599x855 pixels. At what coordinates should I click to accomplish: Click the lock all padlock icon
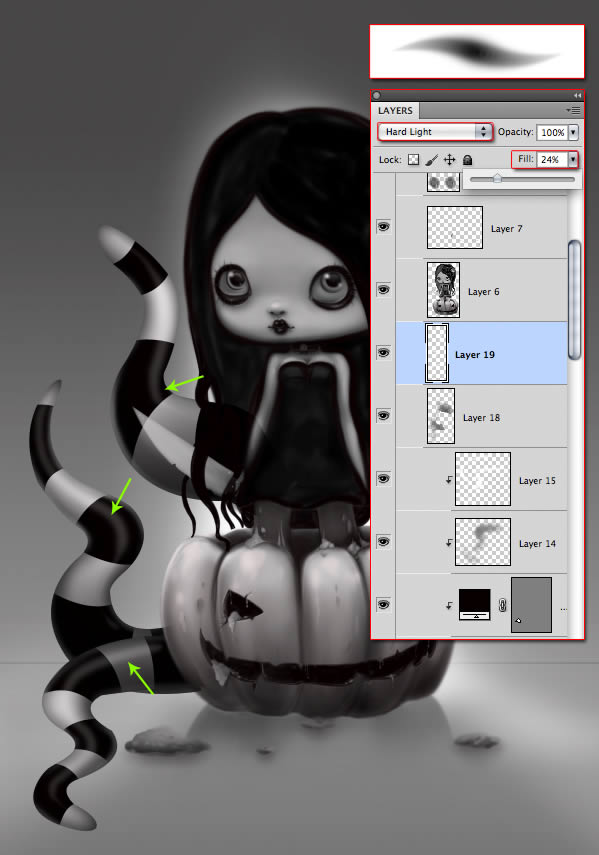[467, 160]
